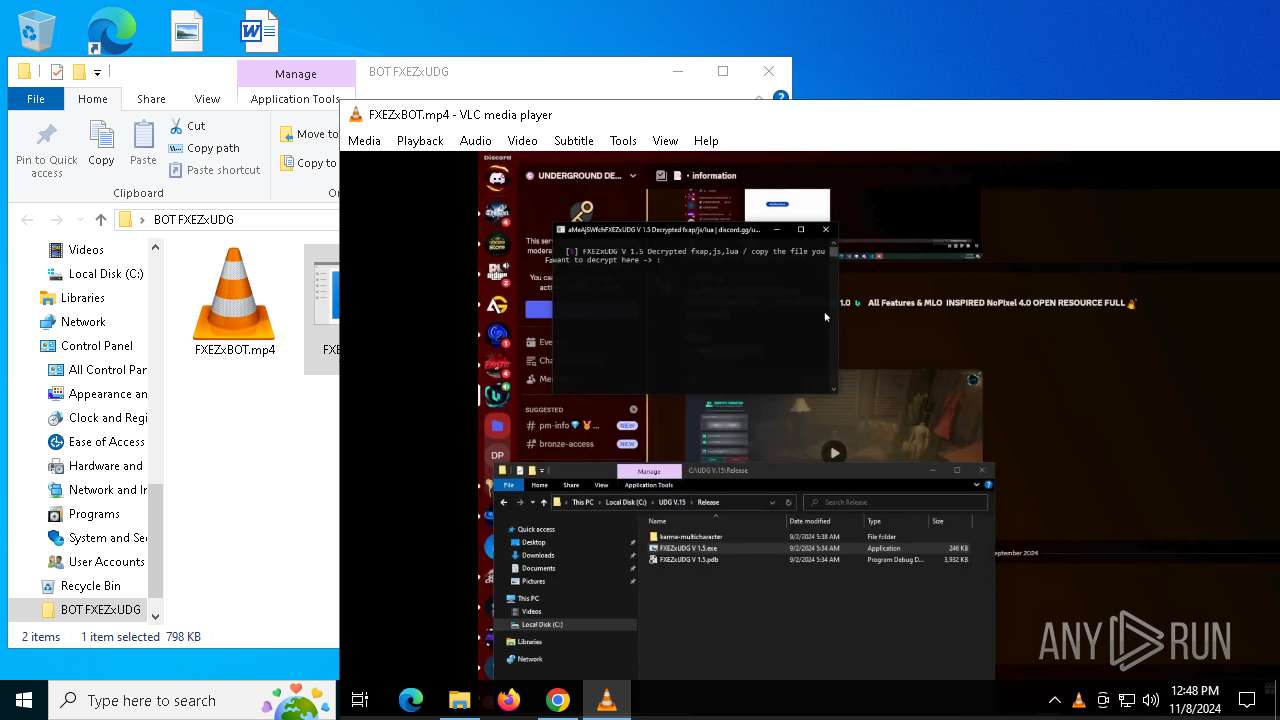Click Copy to in ribbon
This screenshot has width=1280, height=720.
coord(308,163)
